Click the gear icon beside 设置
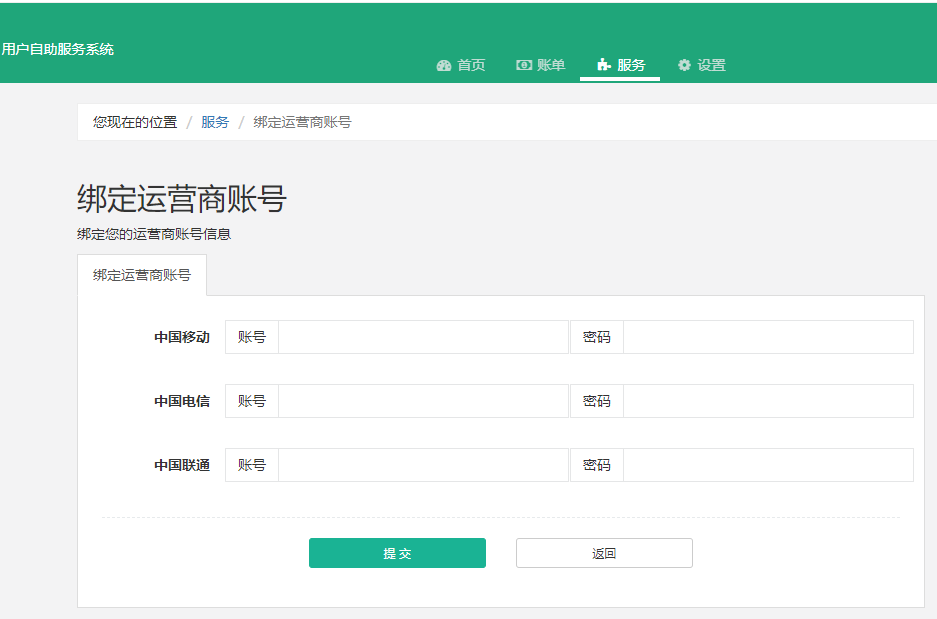 coord(684,65)
